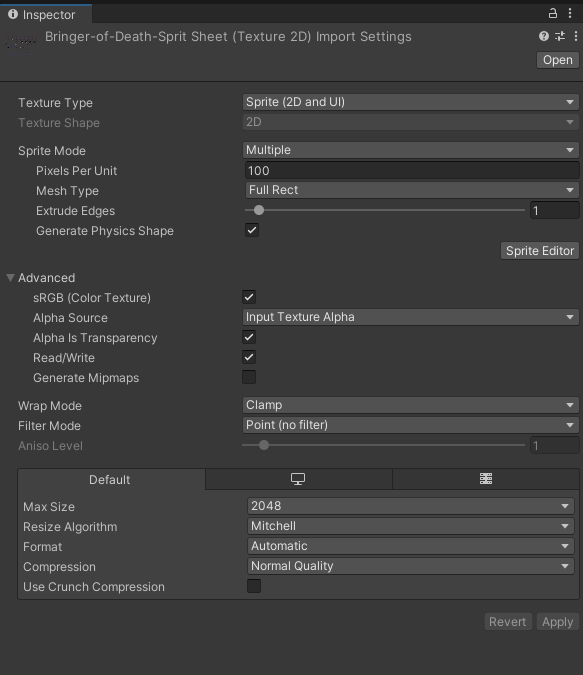Viewport: 583px width, 675px height.
Task: Switch to the dedicated server platform tab
Action: (486, 479)
